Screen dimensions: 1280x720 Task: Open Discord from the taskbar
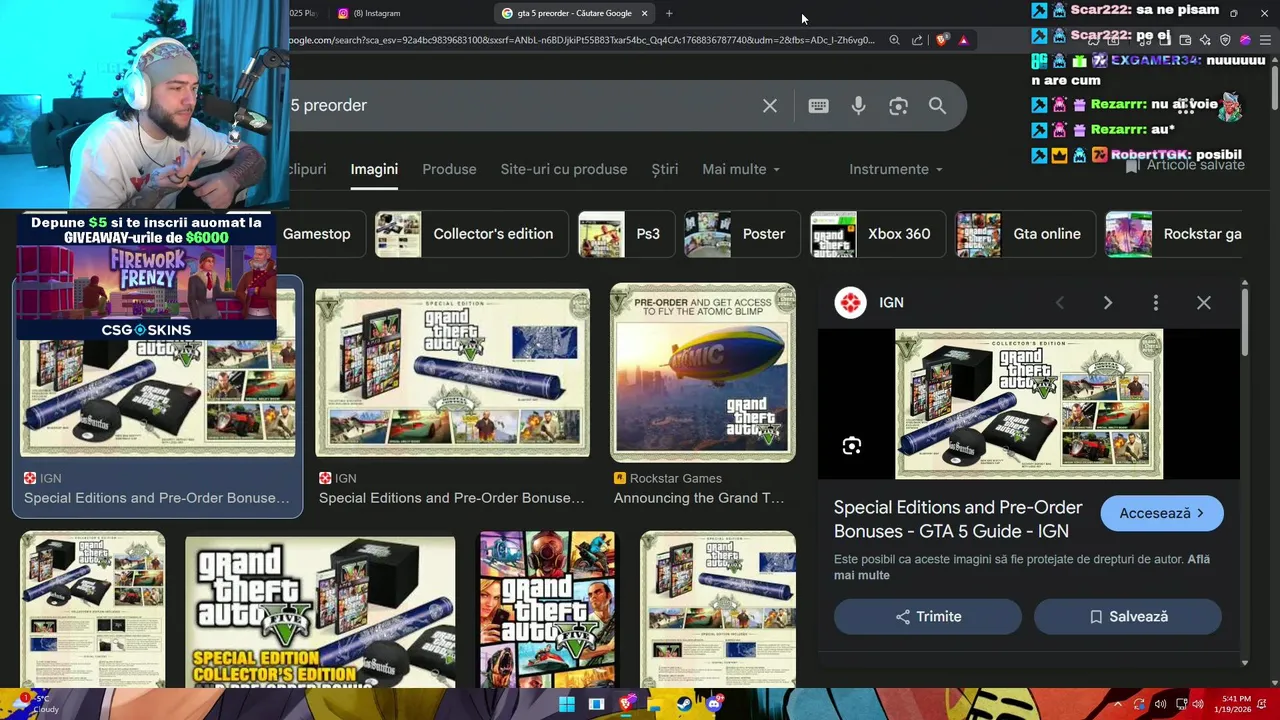(714, 704)
